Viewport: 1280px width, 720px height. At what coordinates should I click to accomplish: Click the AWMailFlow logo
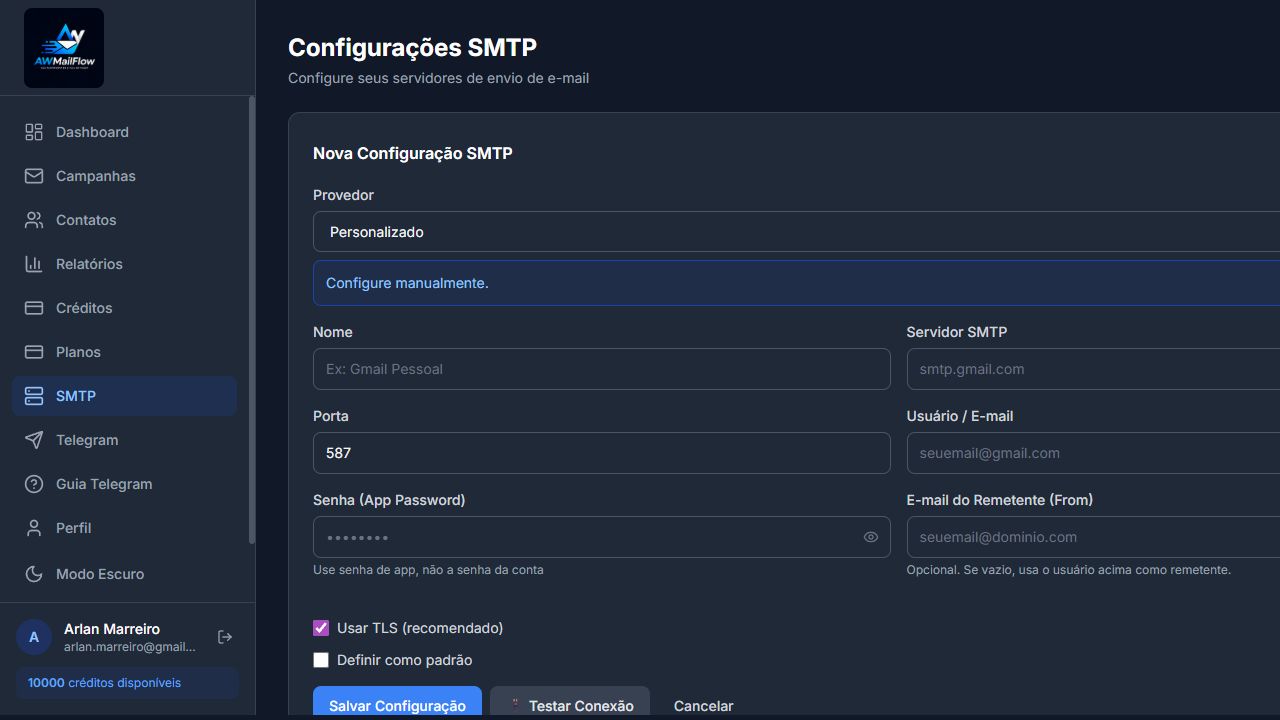point(64,48)
